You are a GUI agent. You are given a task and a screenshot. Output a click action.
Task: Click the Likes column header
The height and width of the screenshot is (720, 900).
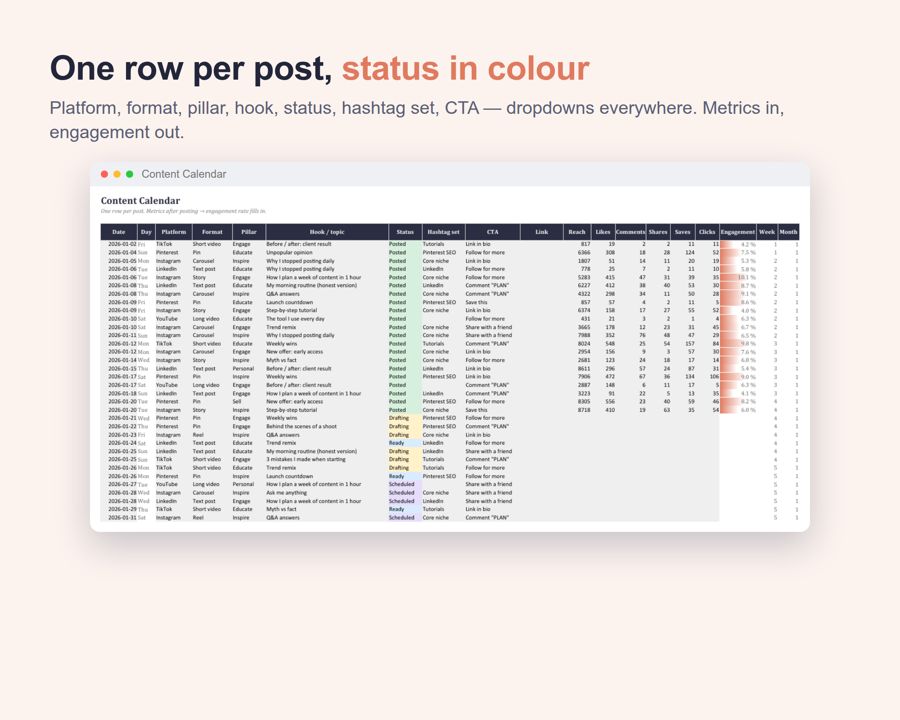point(603,232)
